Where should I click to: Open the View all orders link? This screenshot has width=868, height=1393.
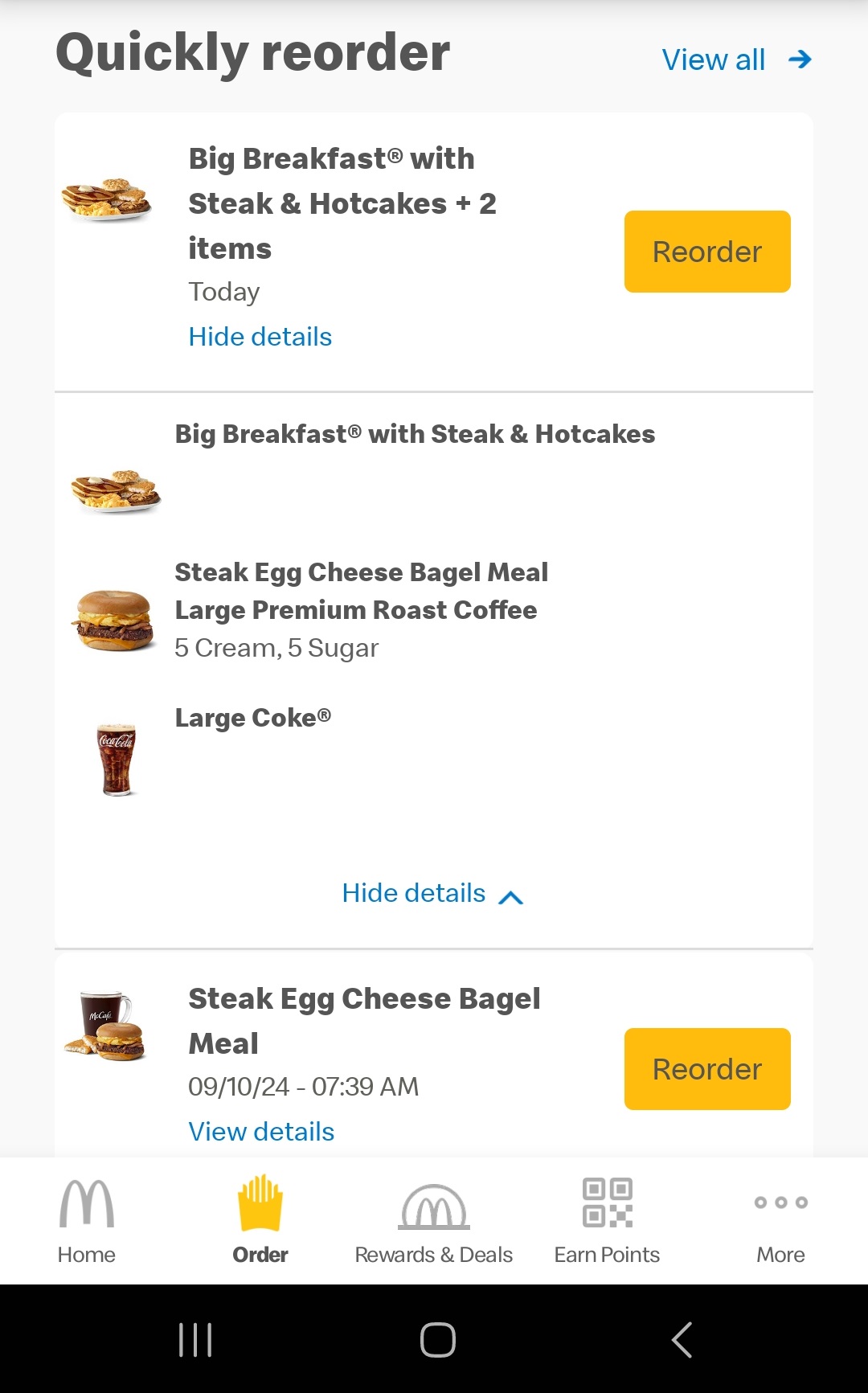[x=713, y=59]
